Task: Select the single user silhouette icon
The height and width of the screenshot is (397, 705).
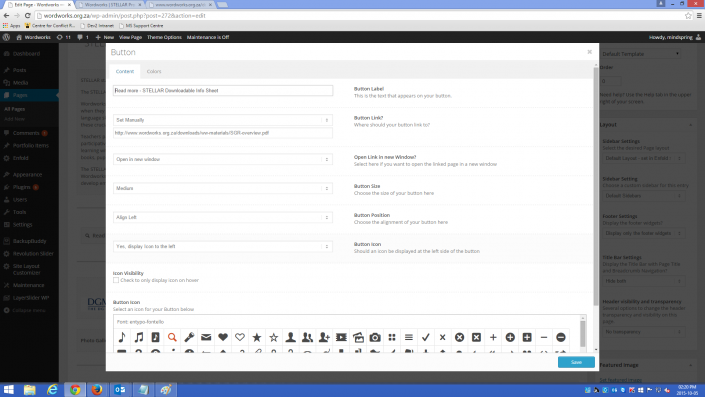Action: [290, 337]
